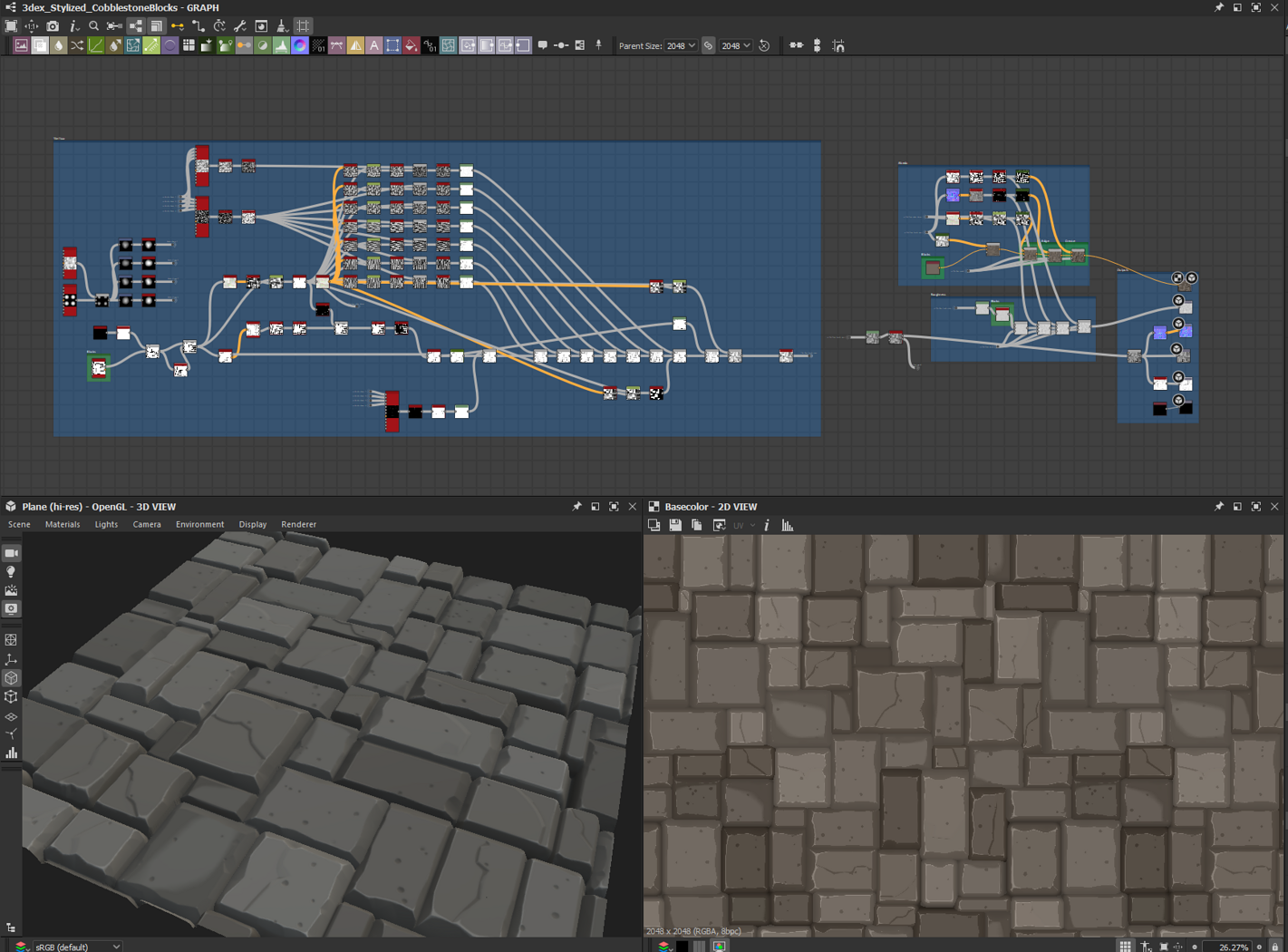Toggle the parent size width-height link
Viewport: 1288px width, 952px height.
click(x=709, y=45)
